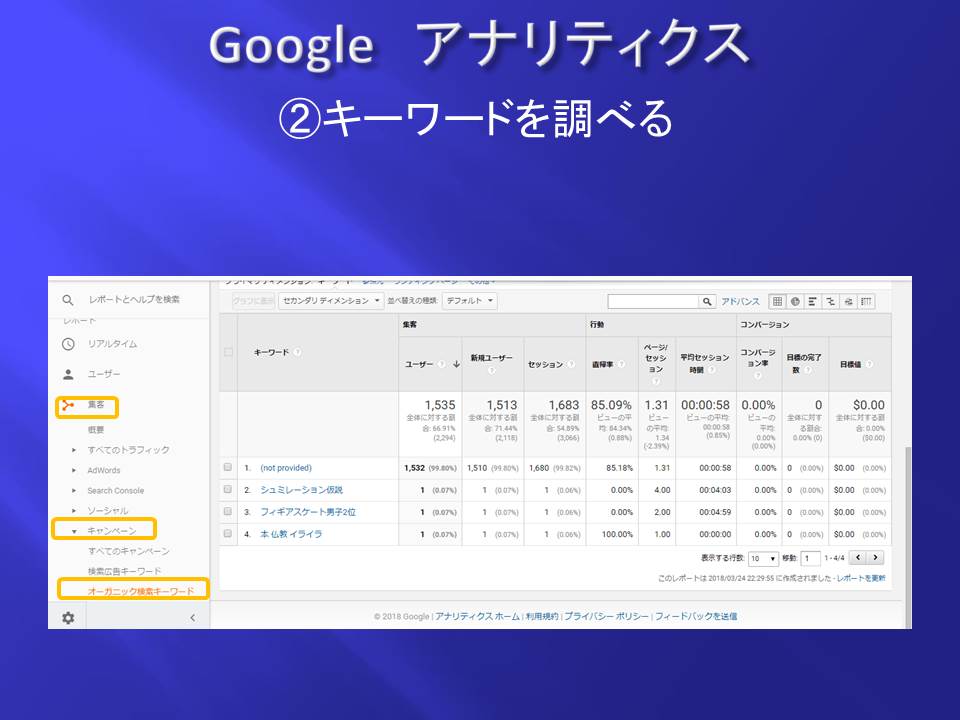Sort by セッション column header

pos(545,364)
